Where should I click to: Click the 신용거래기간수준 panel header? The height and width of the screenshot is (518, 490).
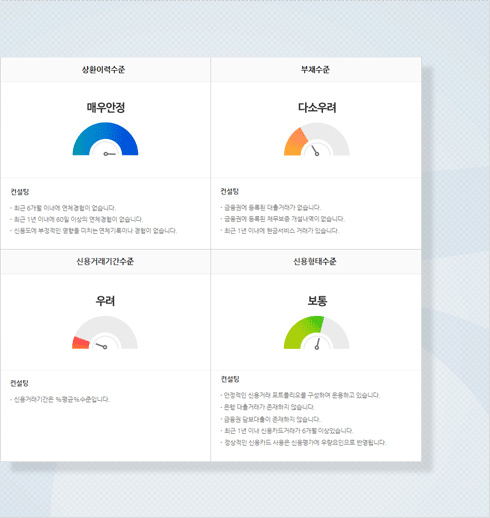point(105,262)
